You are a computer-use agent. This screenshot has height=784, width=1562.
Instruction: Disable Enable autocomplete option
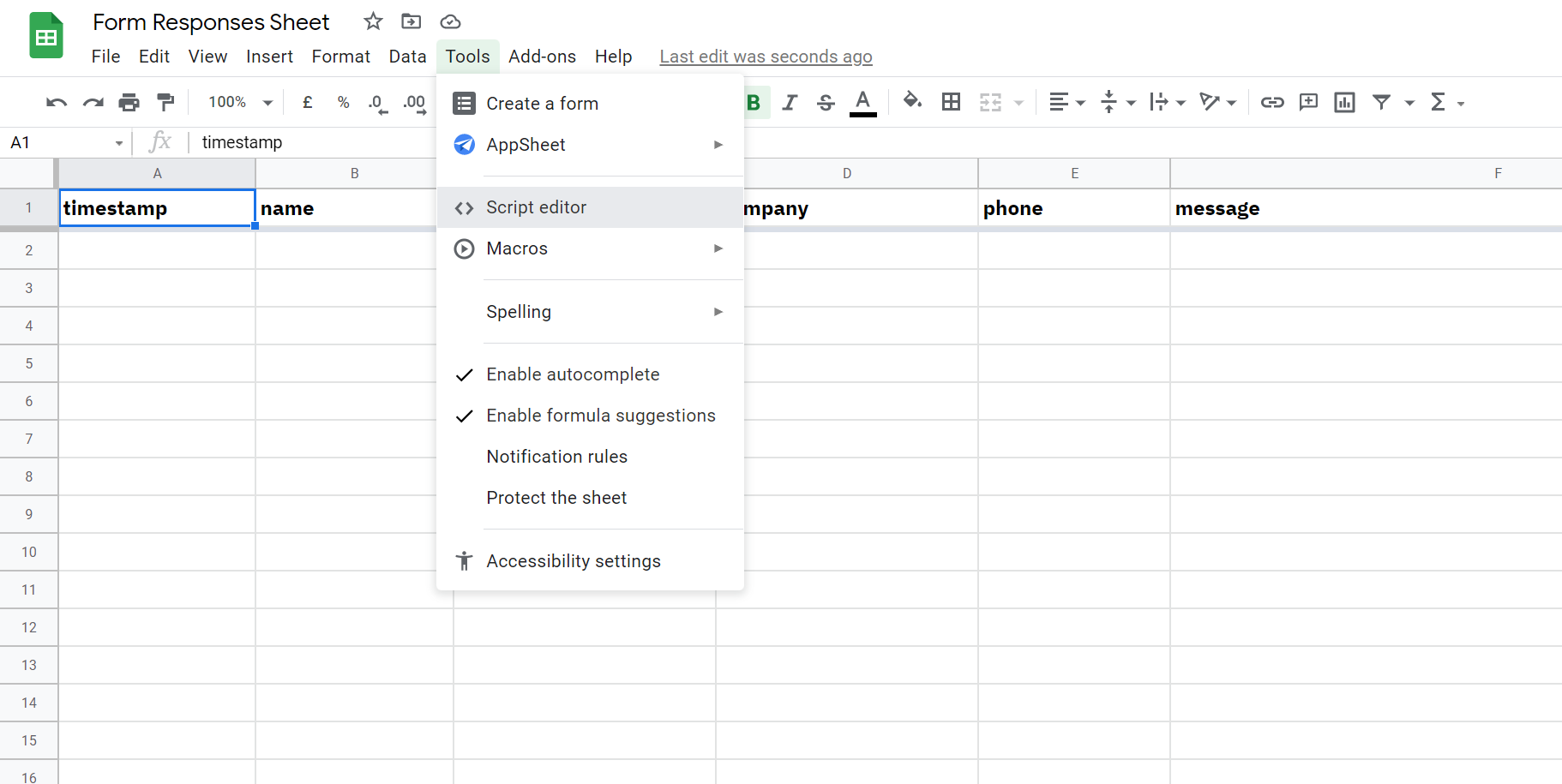coord(573,374)
